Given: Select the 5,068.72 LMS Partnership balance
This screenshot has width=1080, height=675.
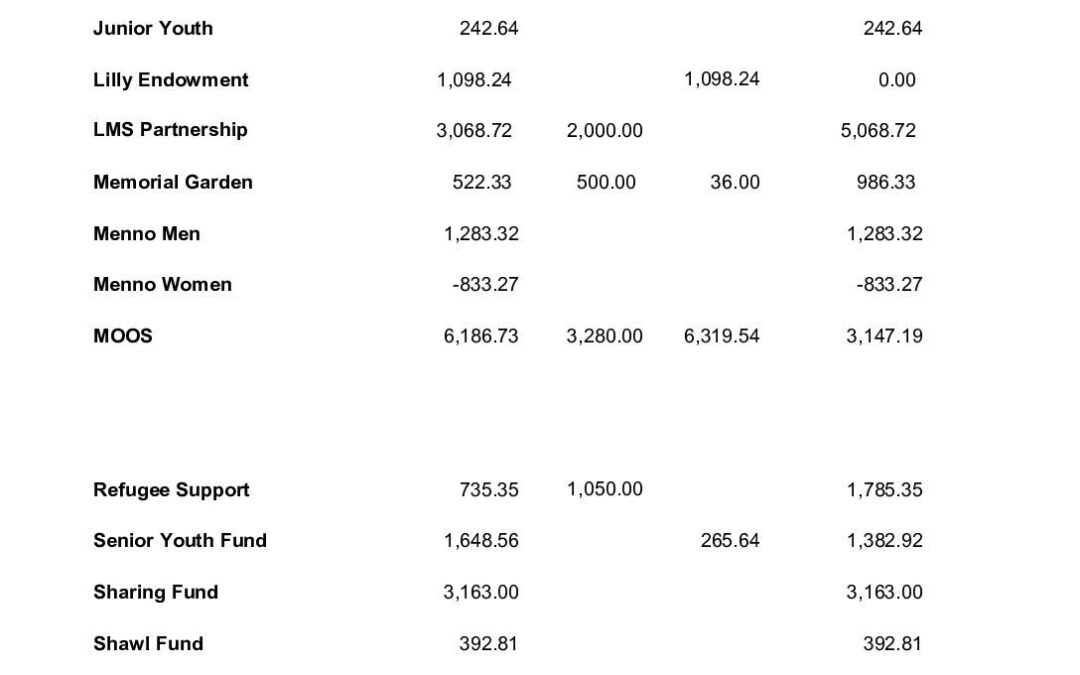Looking at the screenshot, I should (x=878, y=131).
